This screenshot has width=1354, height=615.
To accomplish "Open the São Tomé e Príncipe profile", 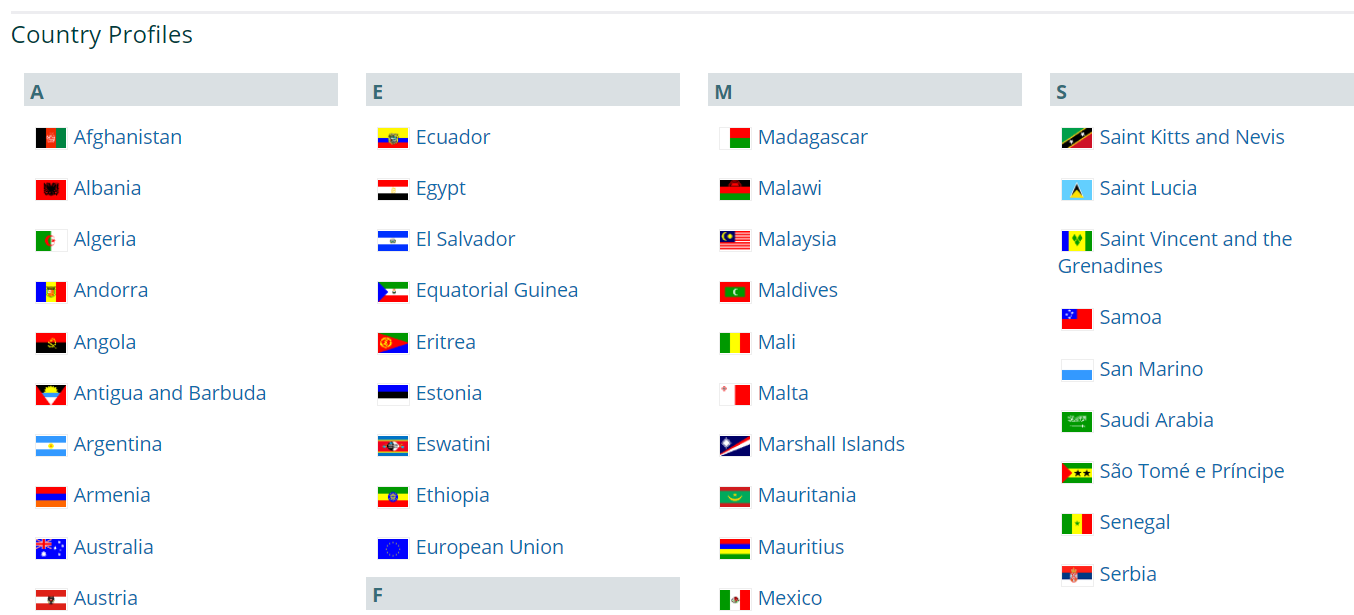I will (1192, 471).
